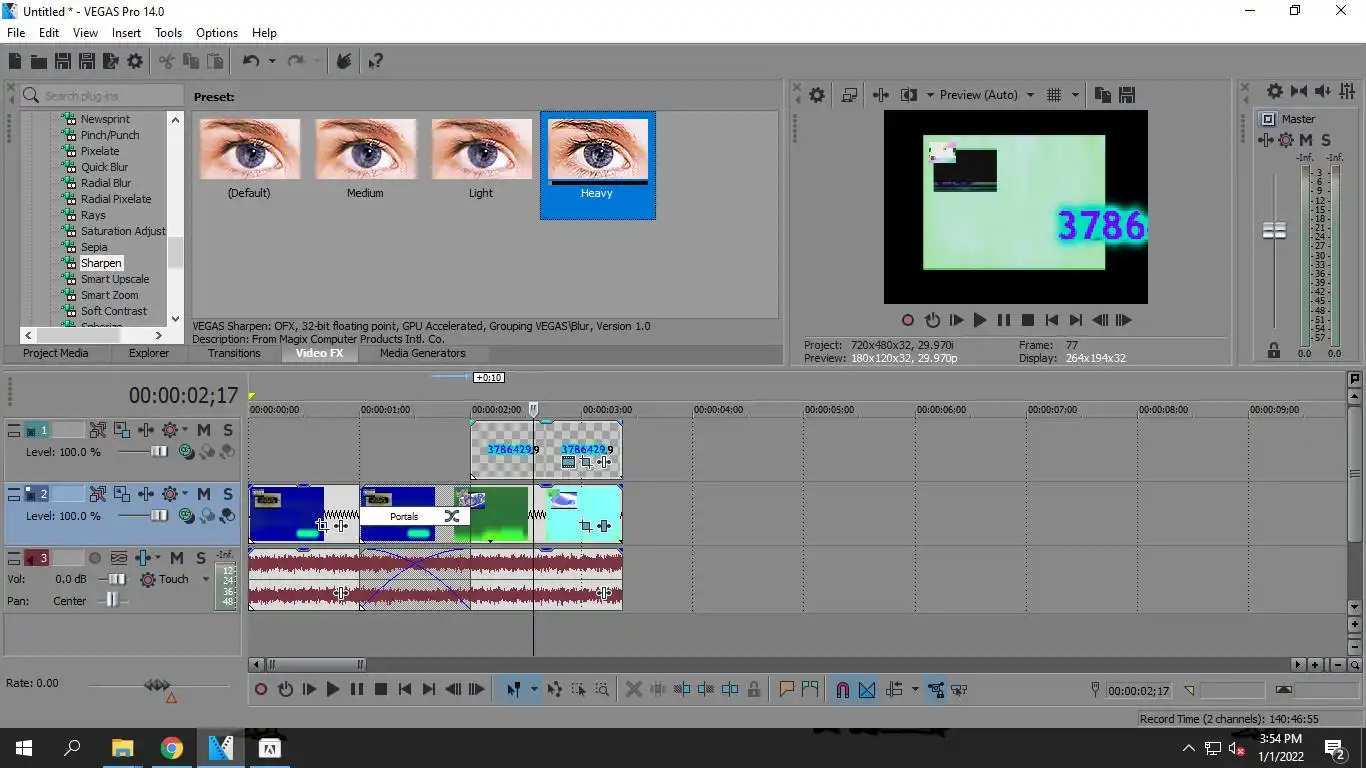
Task: Click the preview on external monitor icon
Action: pos(849,95)
